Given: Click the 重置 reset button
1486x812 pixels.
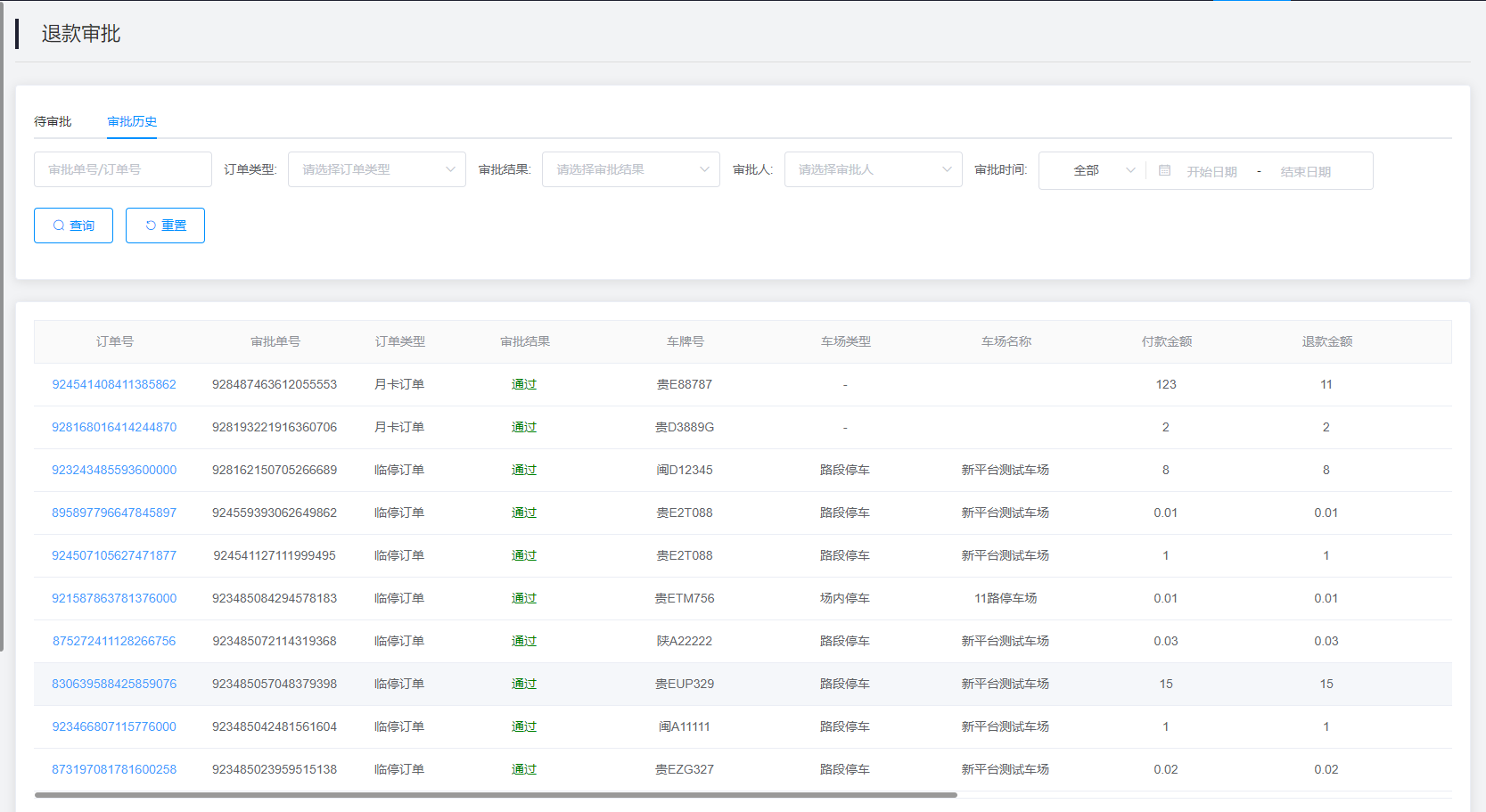Looking at the screenshot, I should [x=165, y=226].
